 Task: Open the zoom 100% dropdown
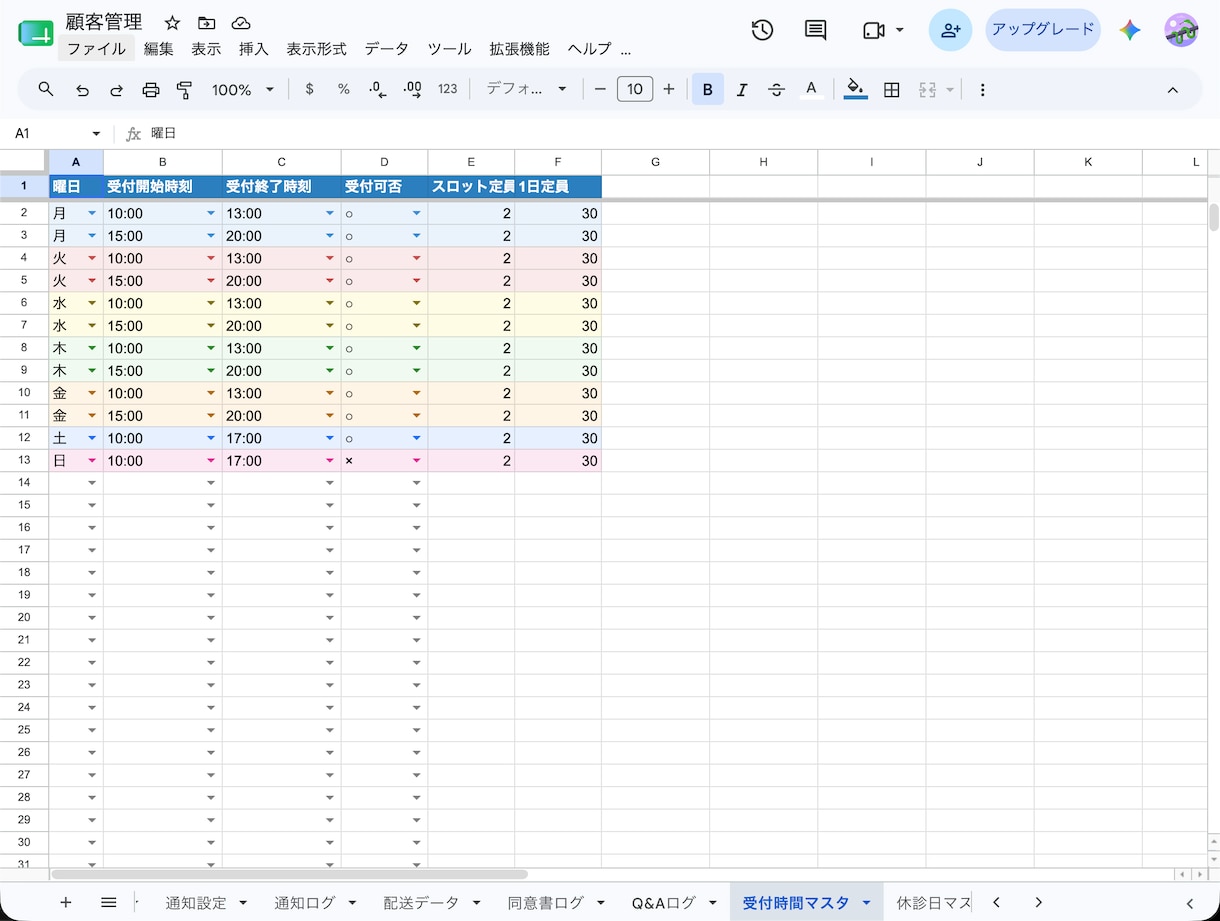[x=243, y=89]
